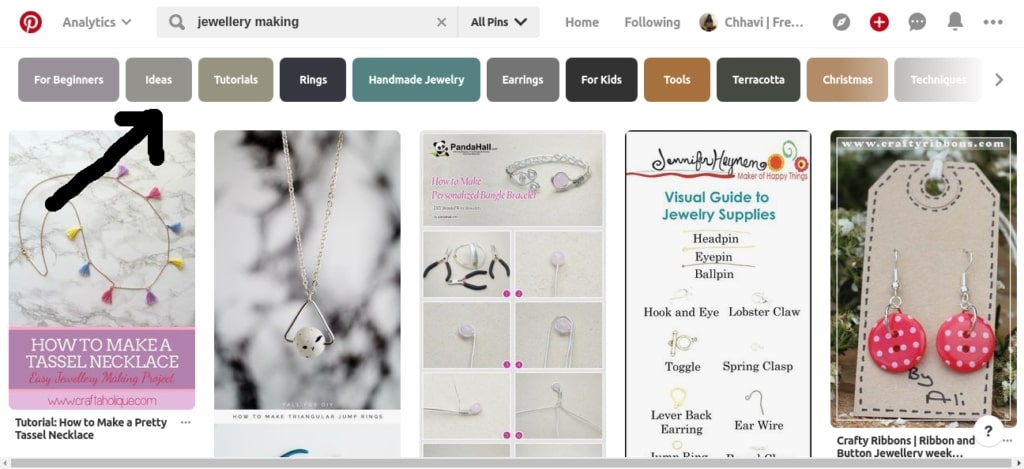1024x469 pixels.
Task: Click the question mark help button
Action: tap(989, 431)
